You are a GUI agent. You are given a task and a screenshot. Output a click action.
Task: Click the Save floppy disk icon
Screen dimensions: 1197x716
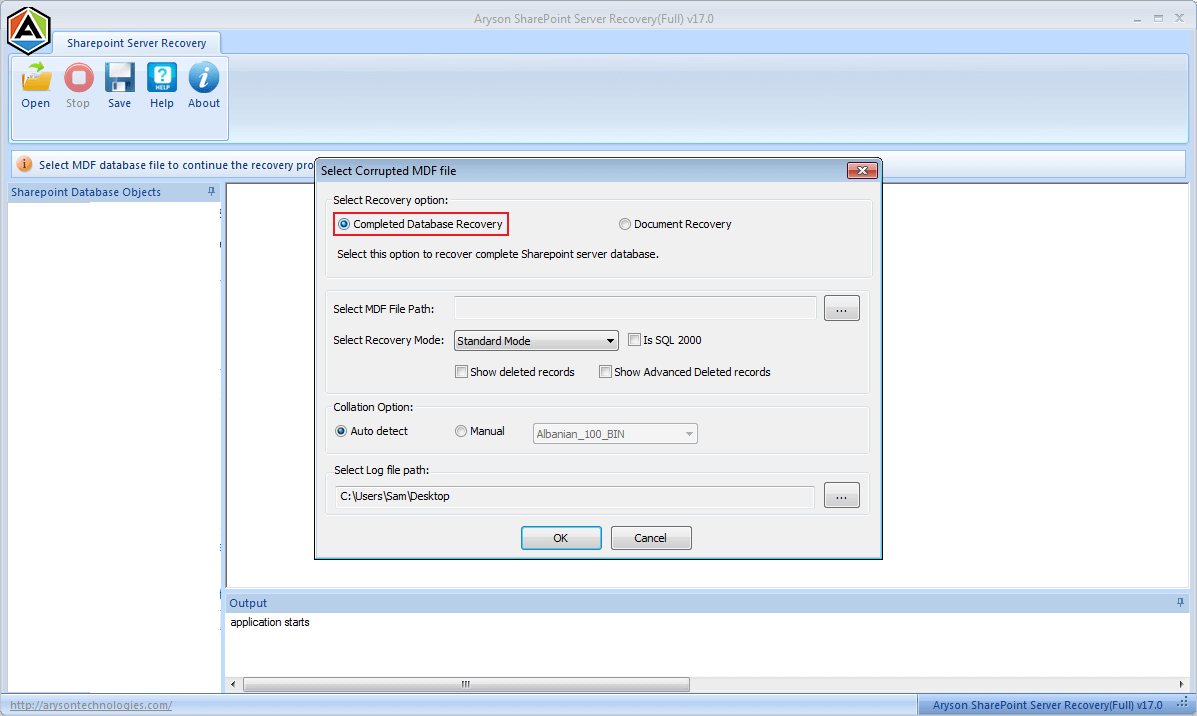(x=120, y=78)
